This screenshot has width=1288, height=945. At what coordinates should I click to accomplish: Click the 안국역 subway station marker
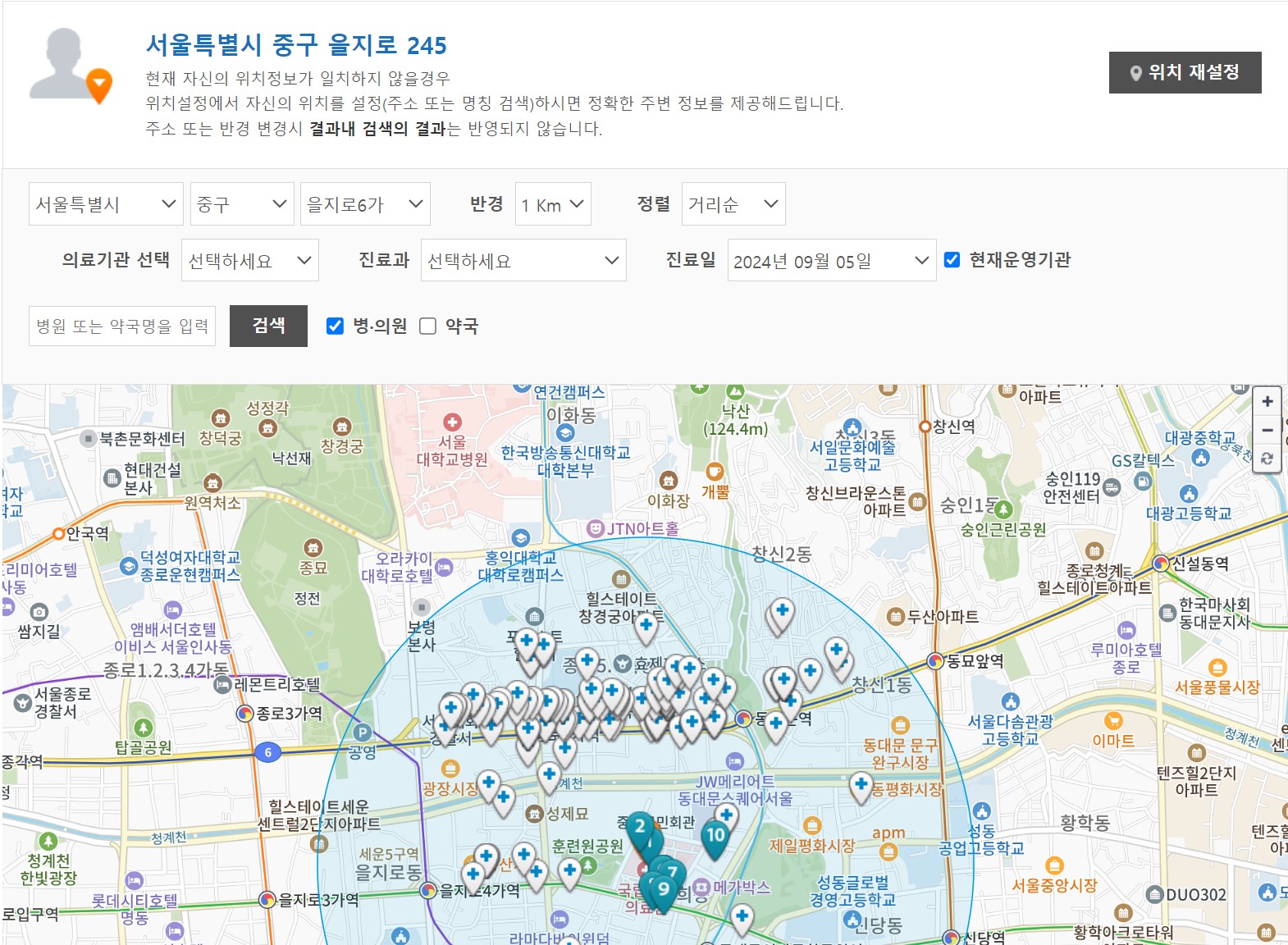(x=58, y=534)
